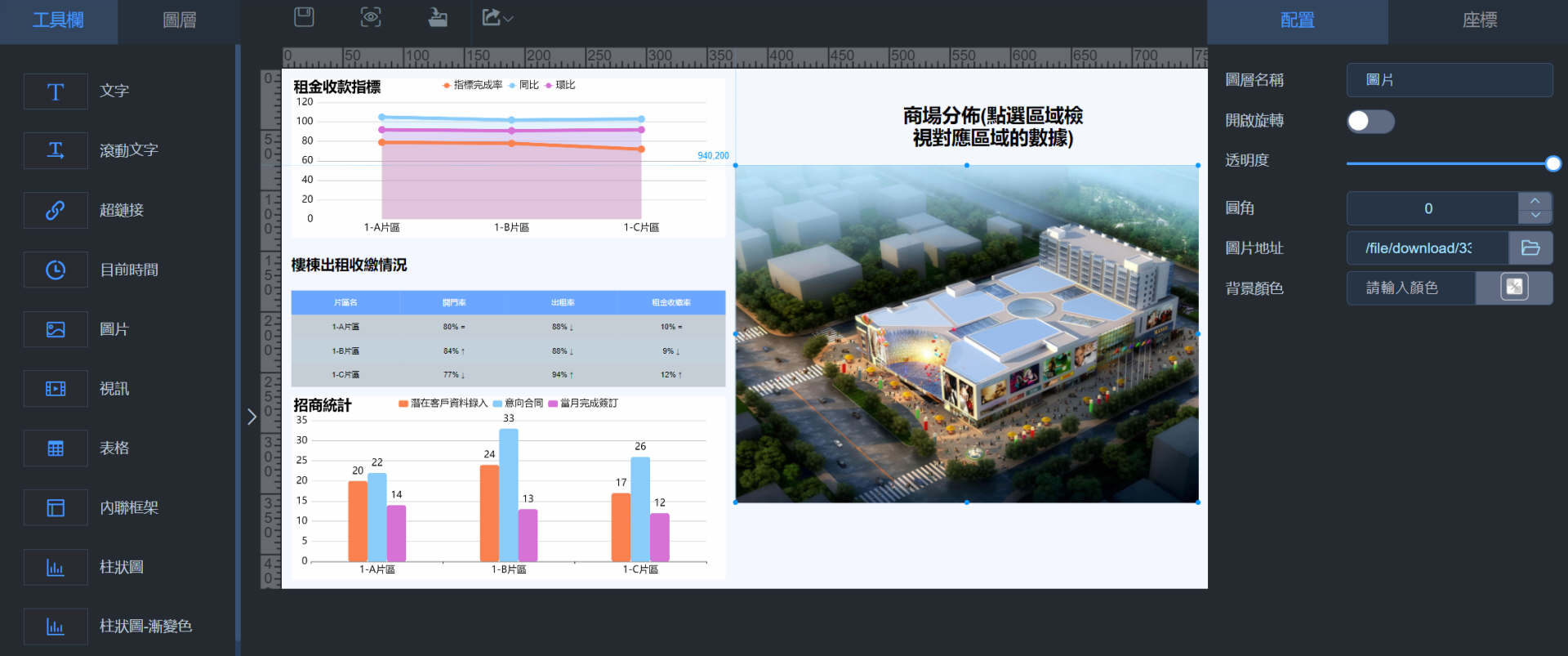Increase the 圓角 corner radius stepper
This screenshot has height=656, width=1568.
coord(1535,200)
